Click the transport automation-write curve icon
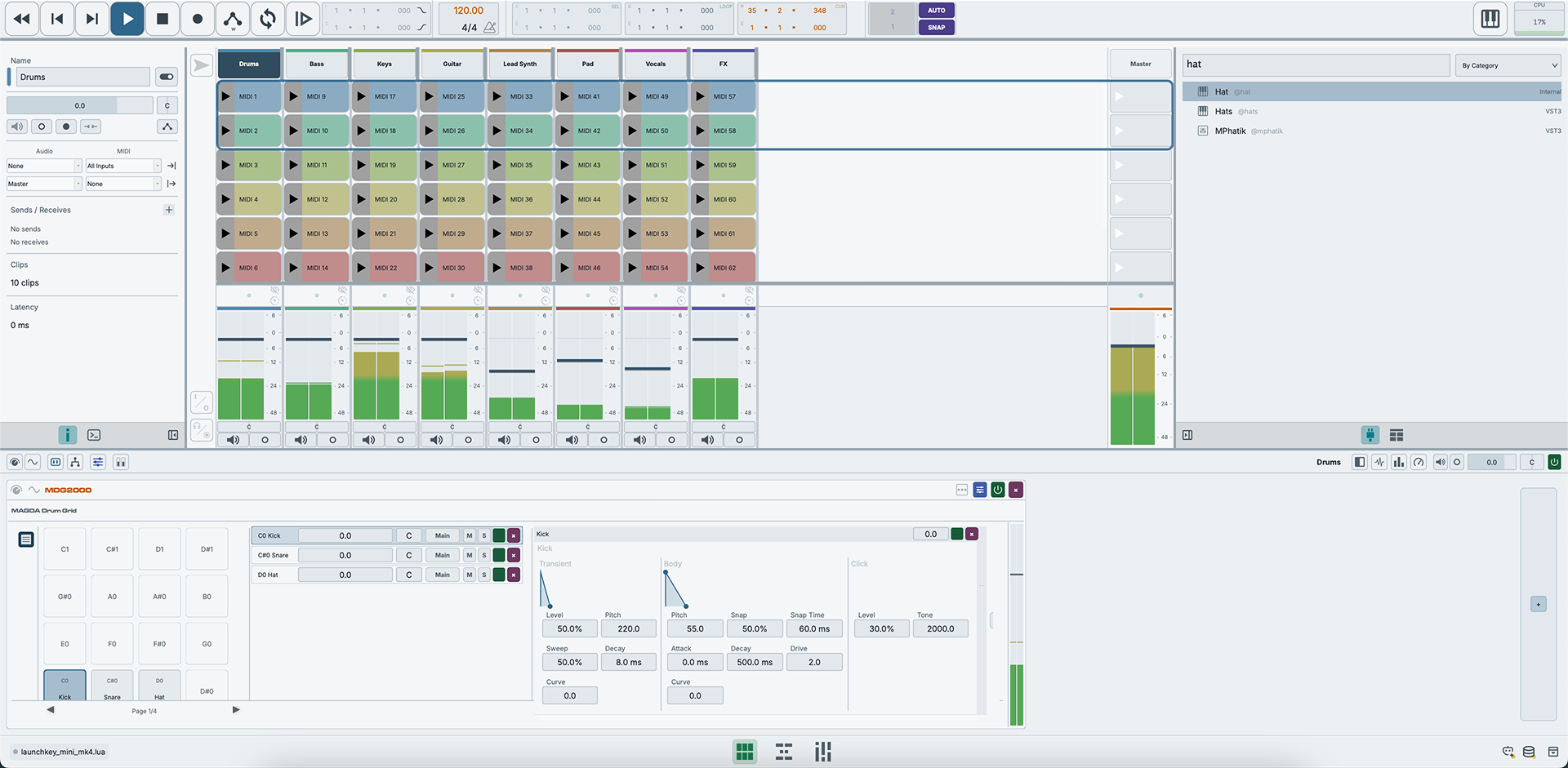Image resolution: width=1568 pixels, height=768 pixels. click(233, 19)
